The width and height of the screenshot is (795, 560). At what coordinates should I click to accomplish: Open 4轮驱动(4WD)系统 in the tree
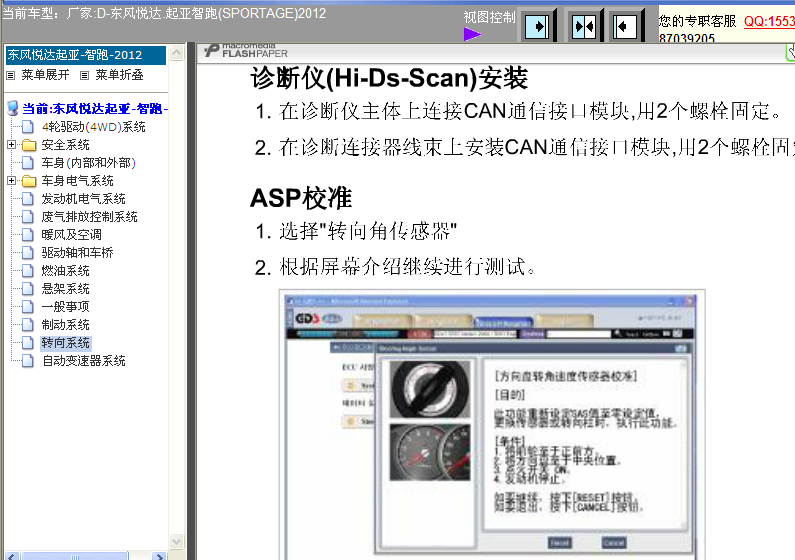[93, 127]
